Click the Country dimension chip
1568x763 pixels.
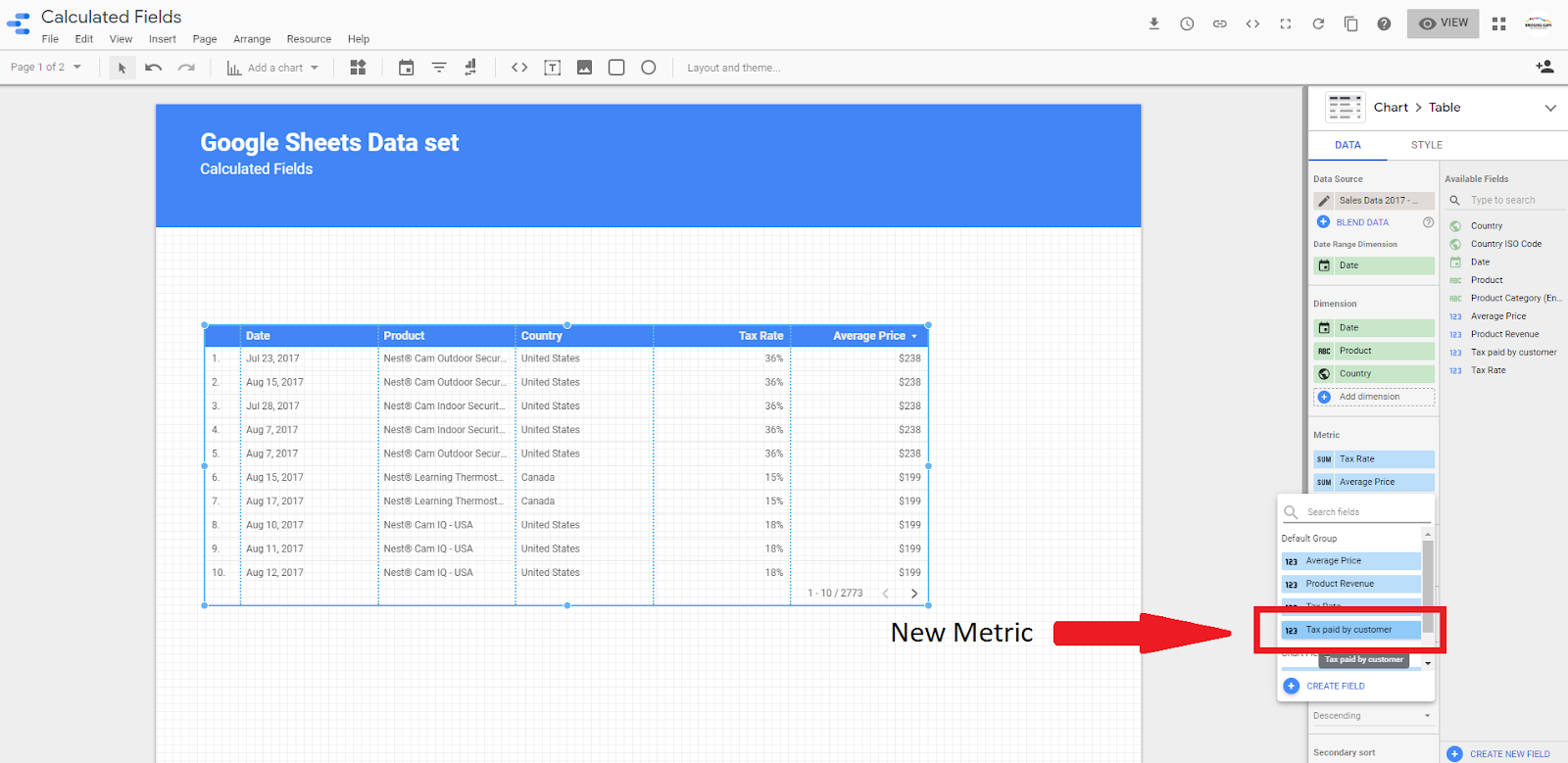(x=1374, y=374)
